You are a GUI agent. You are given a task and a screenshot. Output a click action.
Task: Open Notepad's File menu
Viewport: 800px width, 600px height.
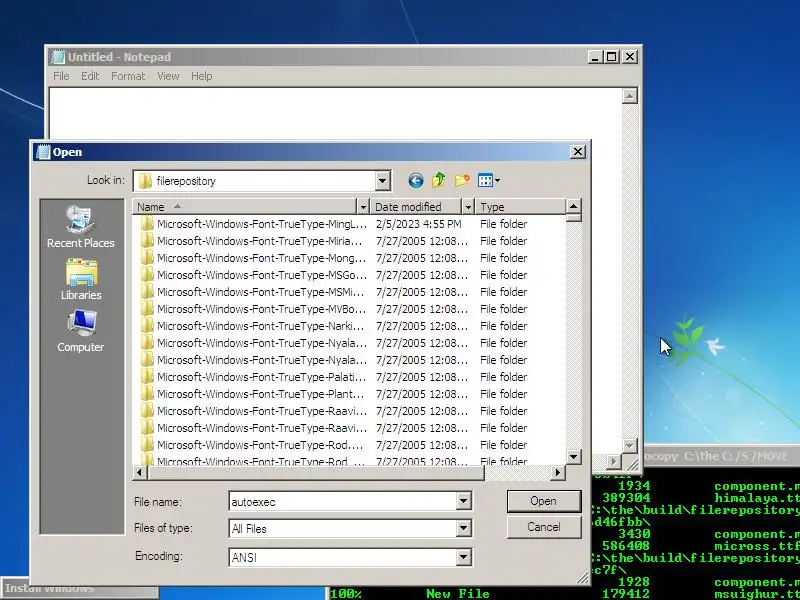[x=61, y=76]
